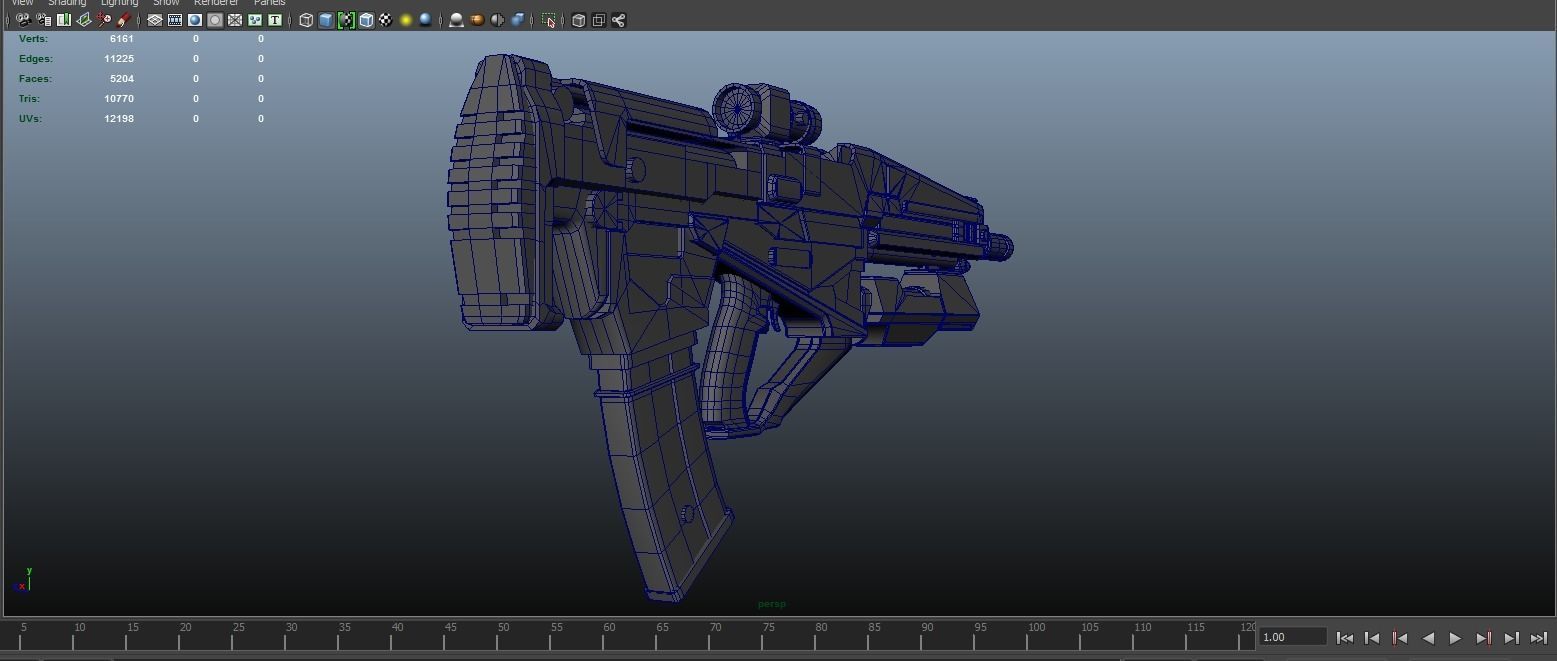This screenshot has width=1557, height=661.
Task: Open the camera Bookmarks icon
Action: pos(64,20)
